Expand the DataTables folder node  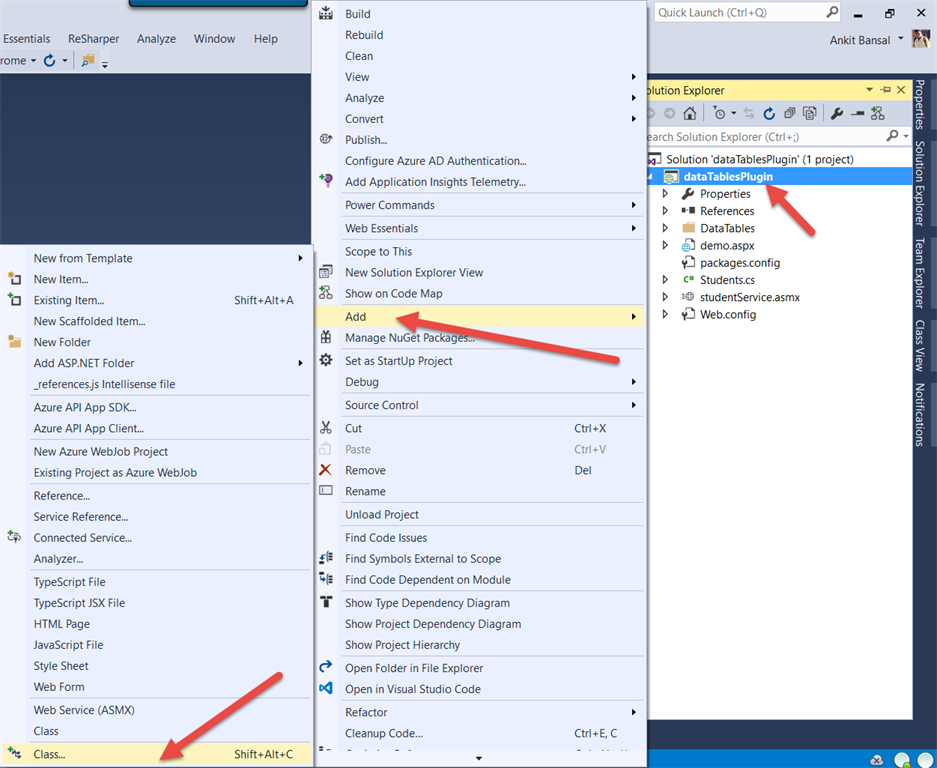pos(665,228)
